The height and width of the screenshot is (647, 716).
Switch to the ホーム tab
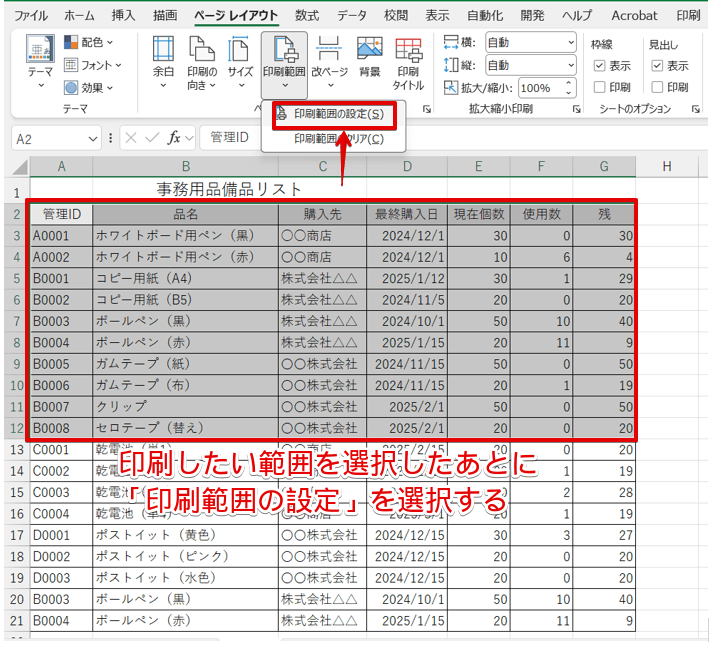79,16
